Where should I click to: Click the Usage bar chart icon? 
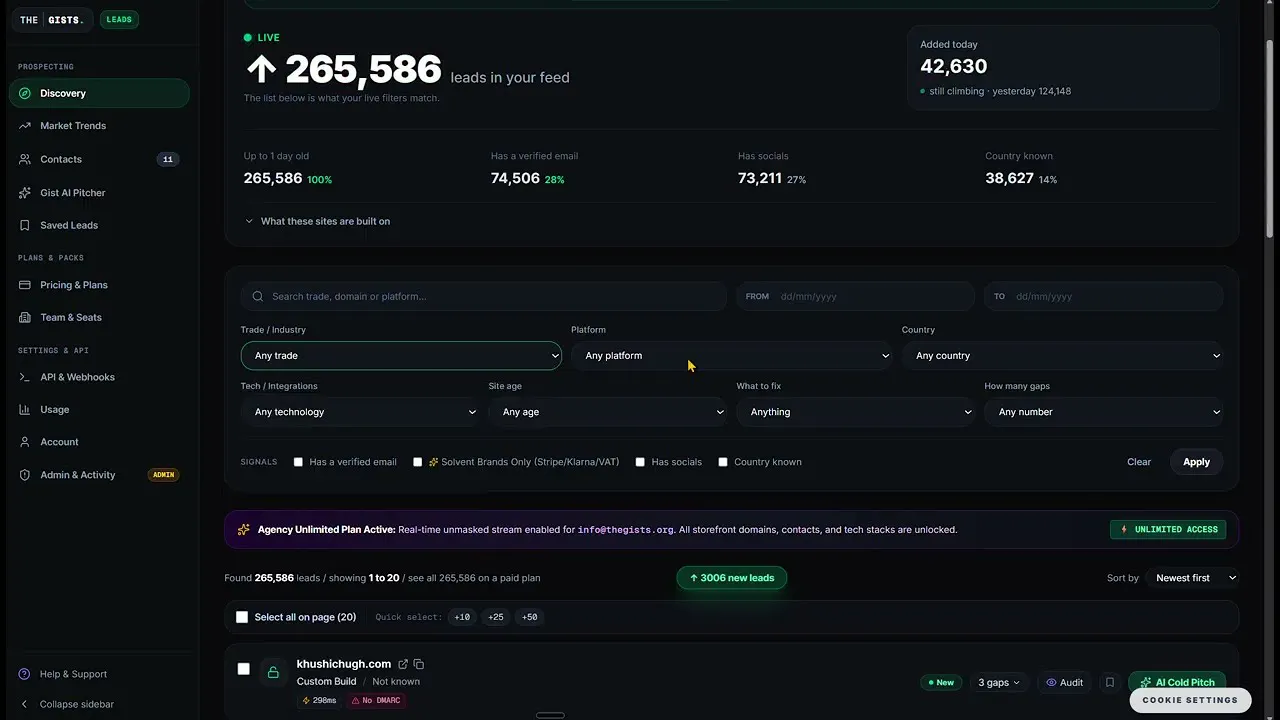(25, 409)
